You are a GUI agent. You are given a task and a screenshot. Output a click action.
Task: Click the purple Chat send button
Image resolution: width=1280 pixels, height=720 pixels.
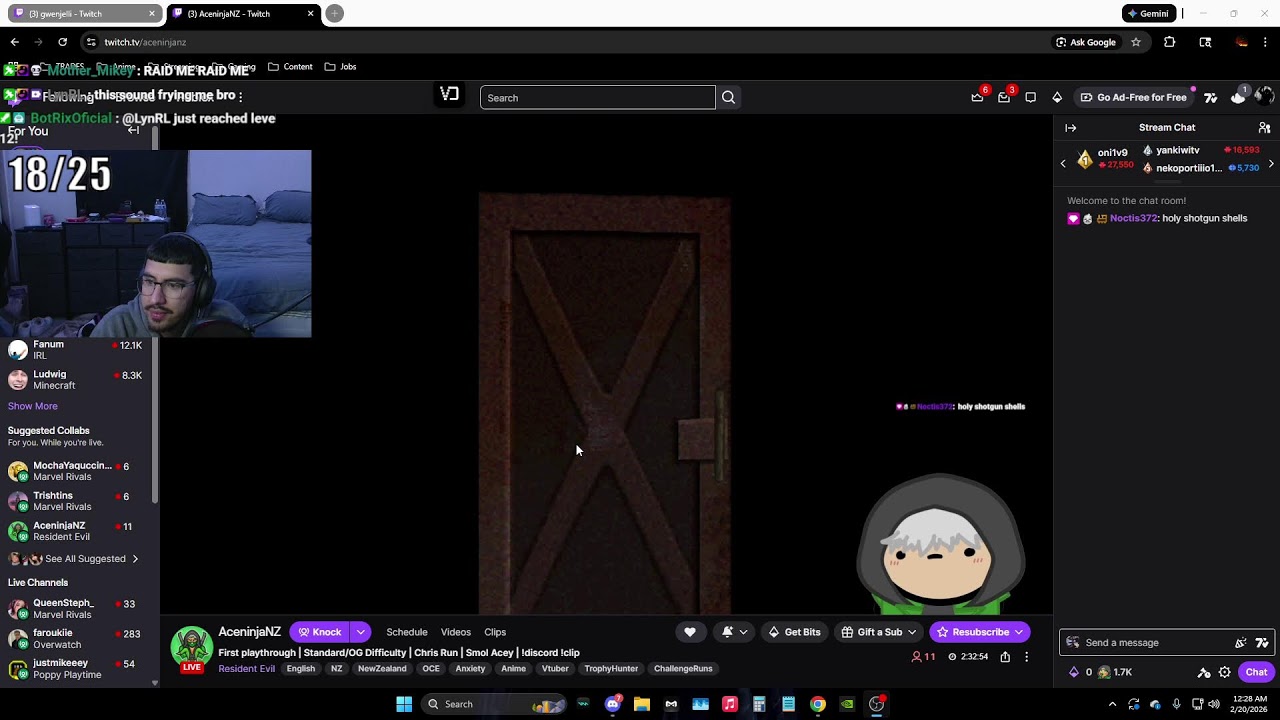point(1256,672)
